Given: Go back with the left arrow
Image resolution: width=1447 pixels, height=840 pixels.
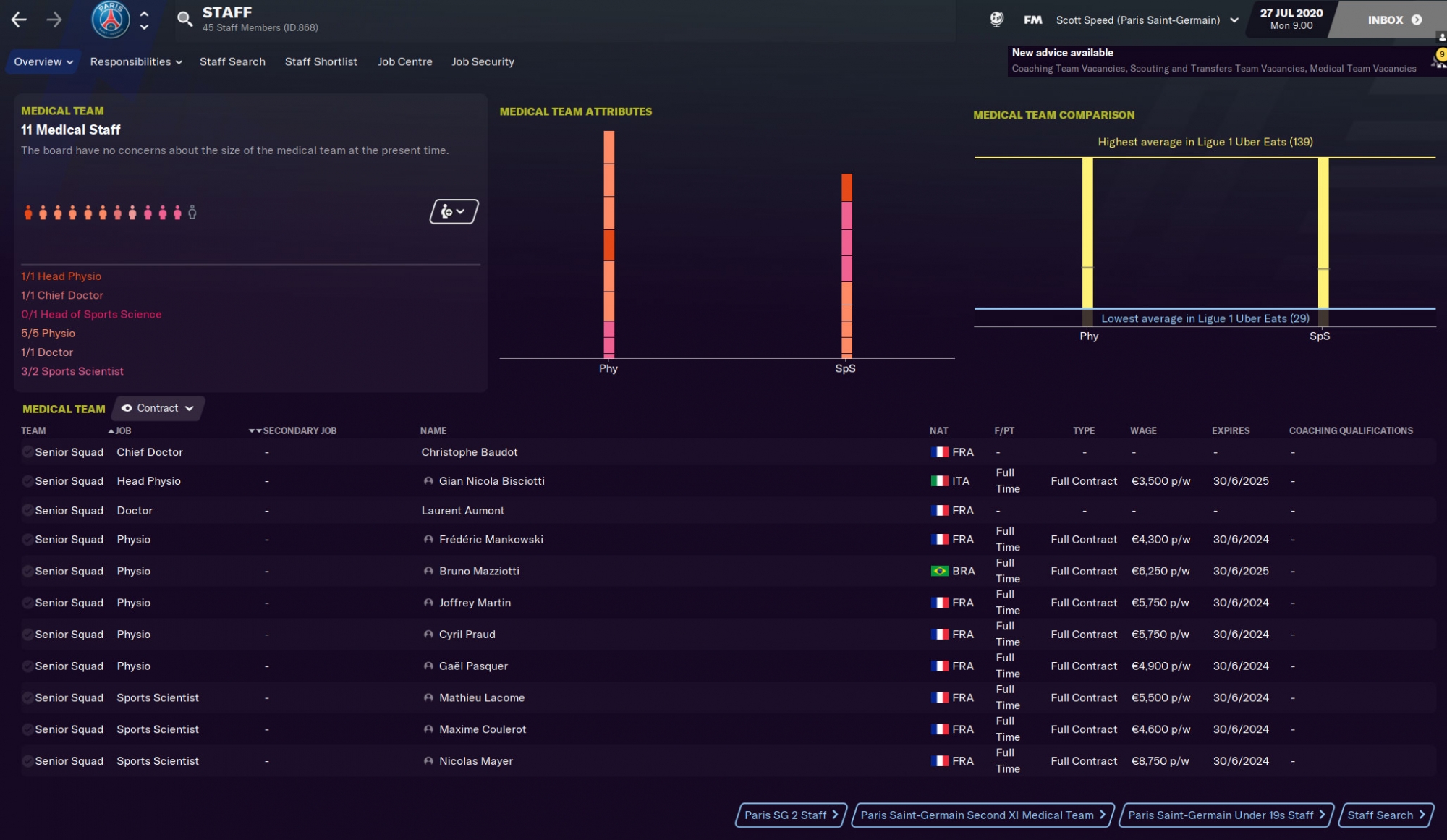Looking at the screenshot, I should (19, 20).
